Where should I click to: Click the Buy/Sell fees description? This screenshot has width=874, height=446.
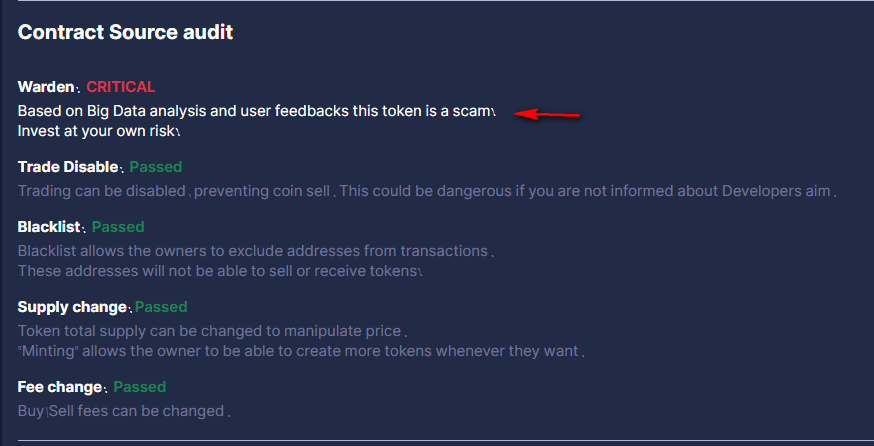(x=122, y=411)
